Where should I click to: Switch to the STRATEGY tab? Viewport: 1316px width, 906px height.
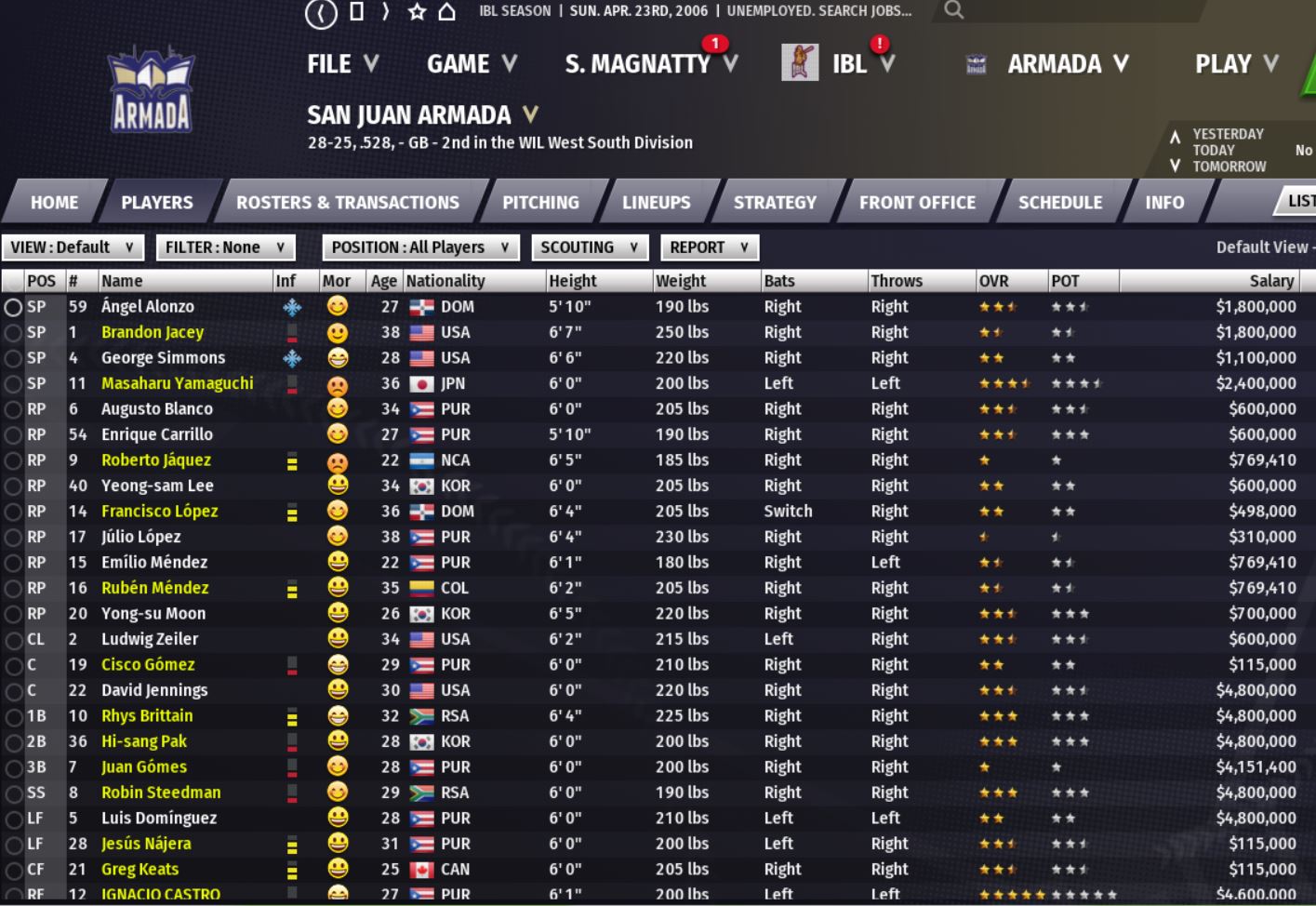775,203
